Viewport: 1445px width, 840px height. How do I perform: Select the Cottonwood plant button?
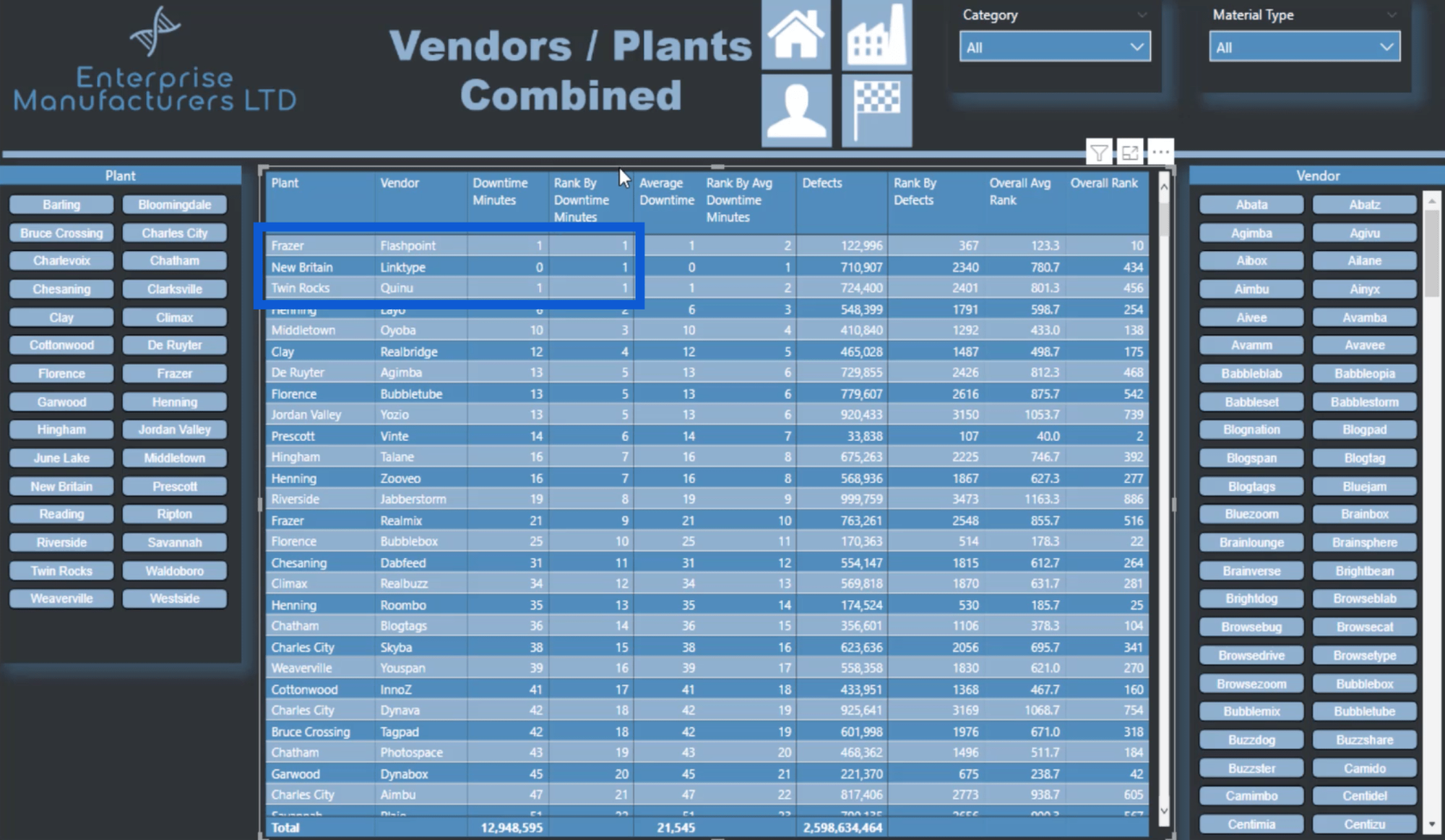coord(61,345)
